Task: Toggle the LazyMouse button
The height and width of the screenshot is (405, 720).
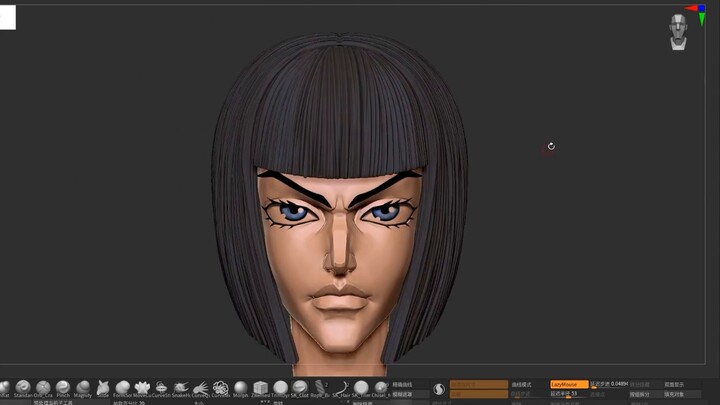Action: pyautogui.click(x=569, y=384)
